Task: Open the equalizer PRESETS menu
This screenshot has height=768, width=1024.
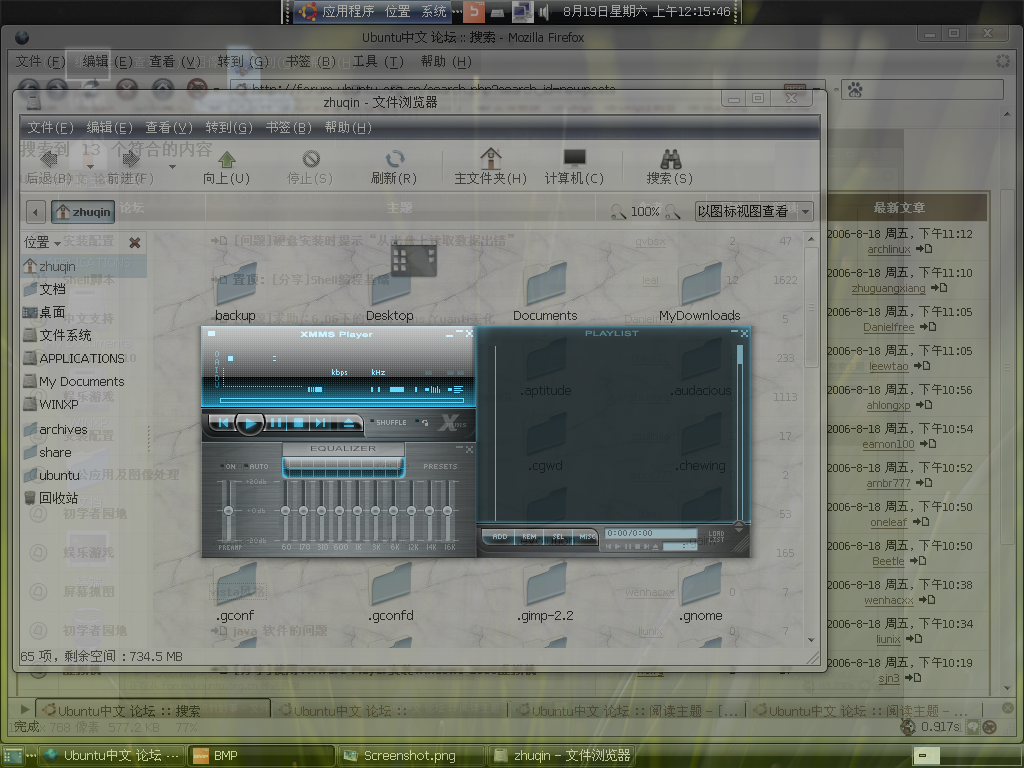Action: pos(440,466)
